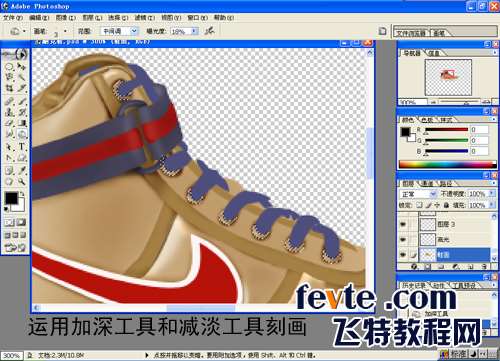The image size is (500, 361).
Task: Toggle lock image pixels
Action: click(x=428, y=205)
